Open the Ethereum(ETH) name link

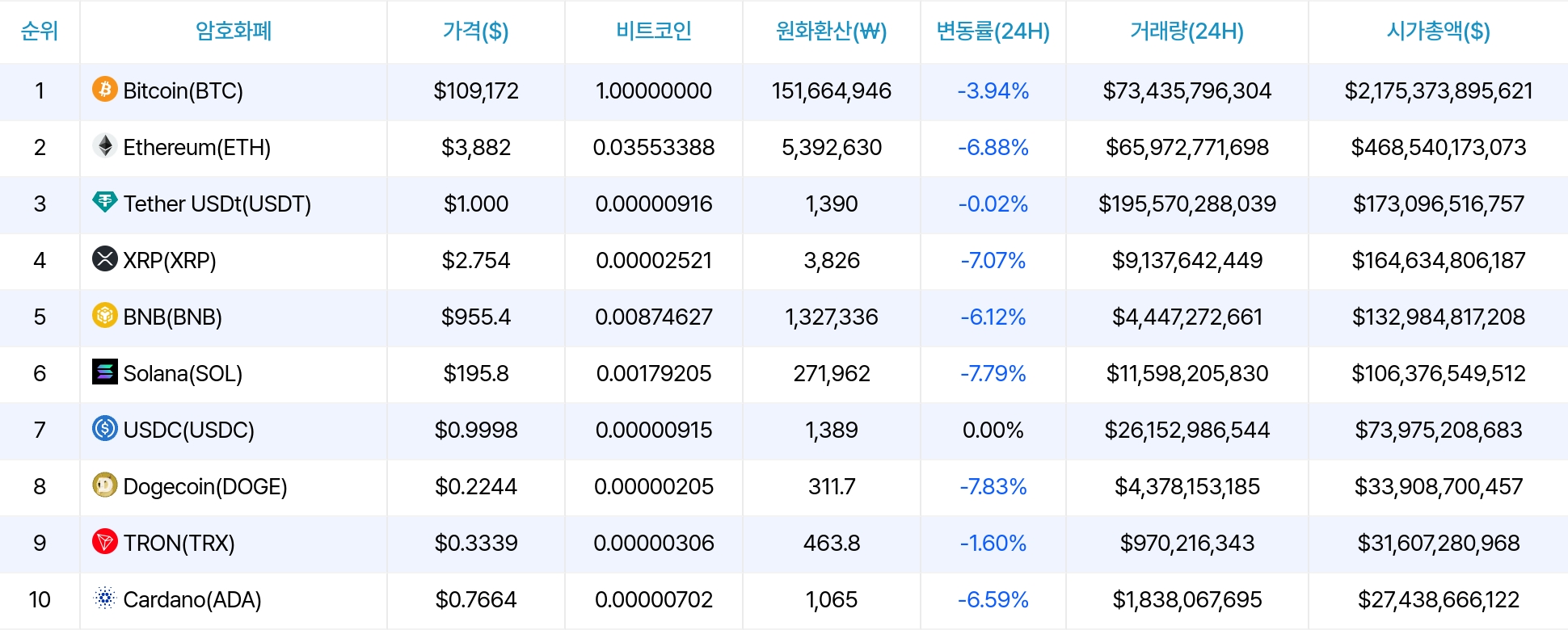[197, 147]
